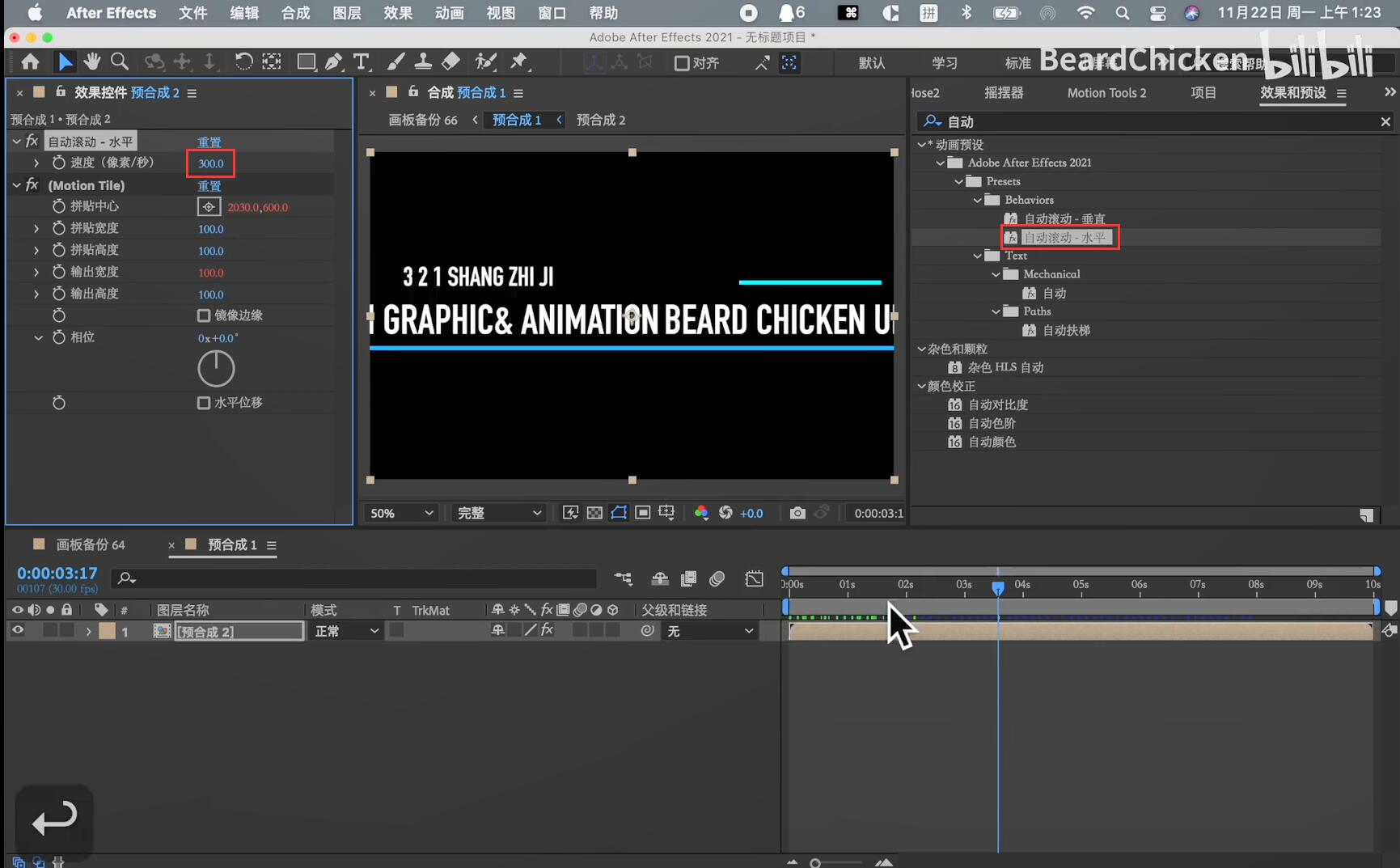Toggle fx switch on 自动滚动 - 水平 effect
The width and height of the screenshot is (1400, 868).
pos(32,141)
